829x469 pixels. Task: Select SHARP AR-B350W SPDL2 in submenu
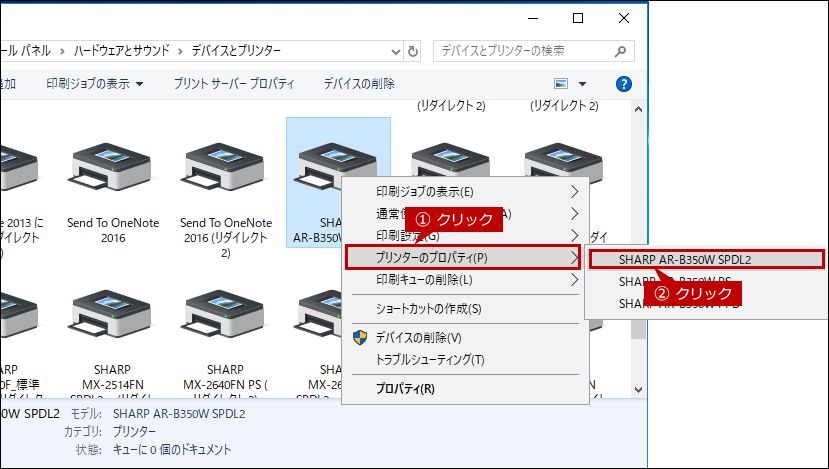point(706,260)
